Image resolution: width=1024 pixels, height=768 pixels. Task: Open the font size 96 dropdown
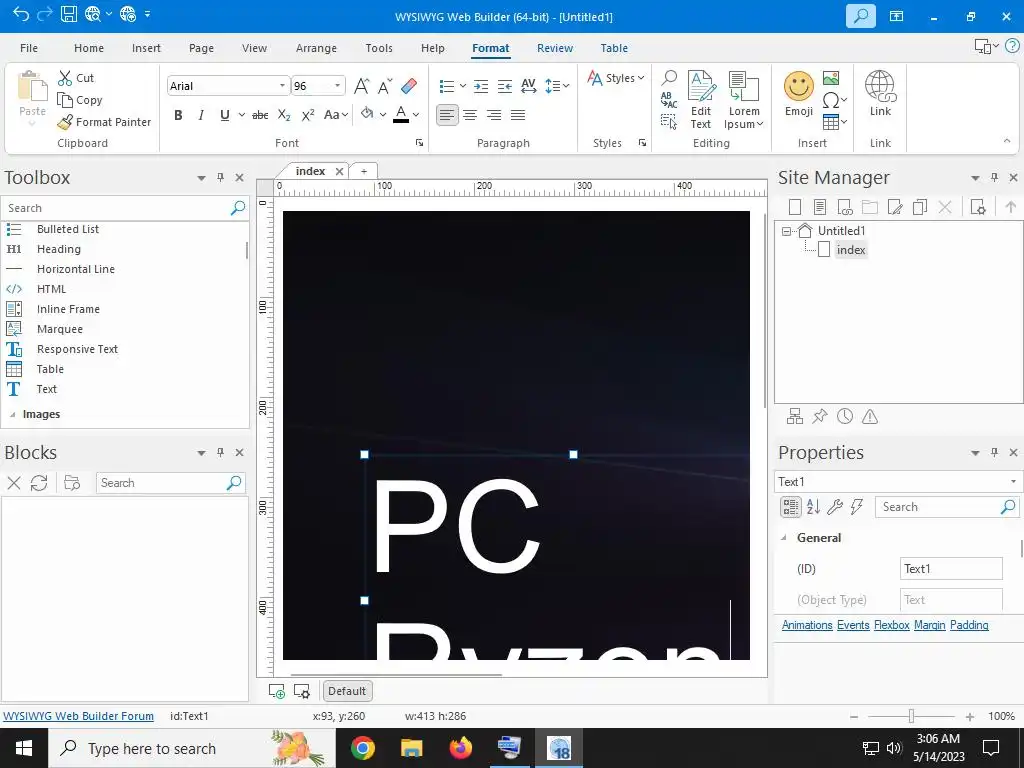tap(338, 86)
